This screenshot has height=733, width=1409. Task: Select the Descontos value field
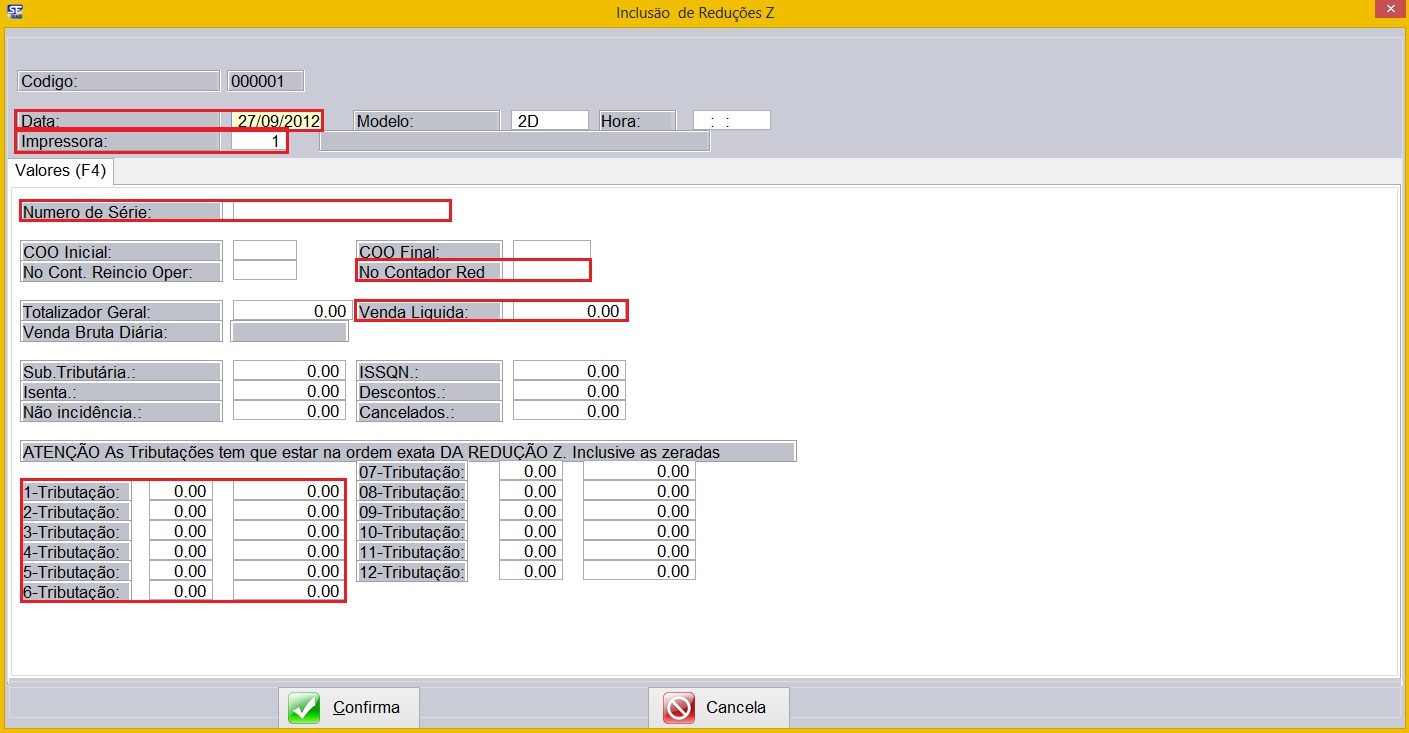coord(569,391)
